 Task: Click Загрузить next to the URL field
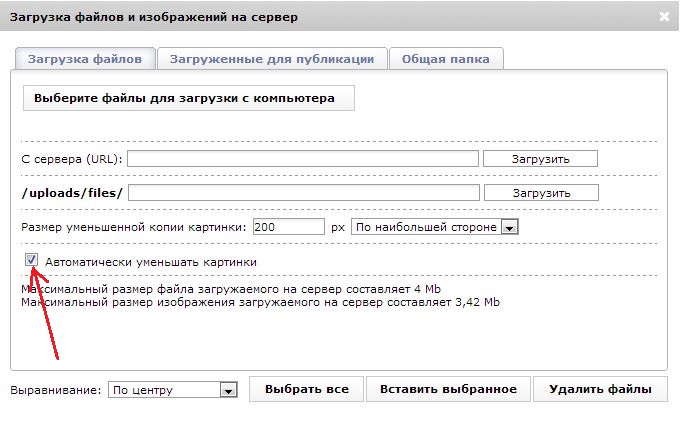pyautogui.click(x=540, y=159)
